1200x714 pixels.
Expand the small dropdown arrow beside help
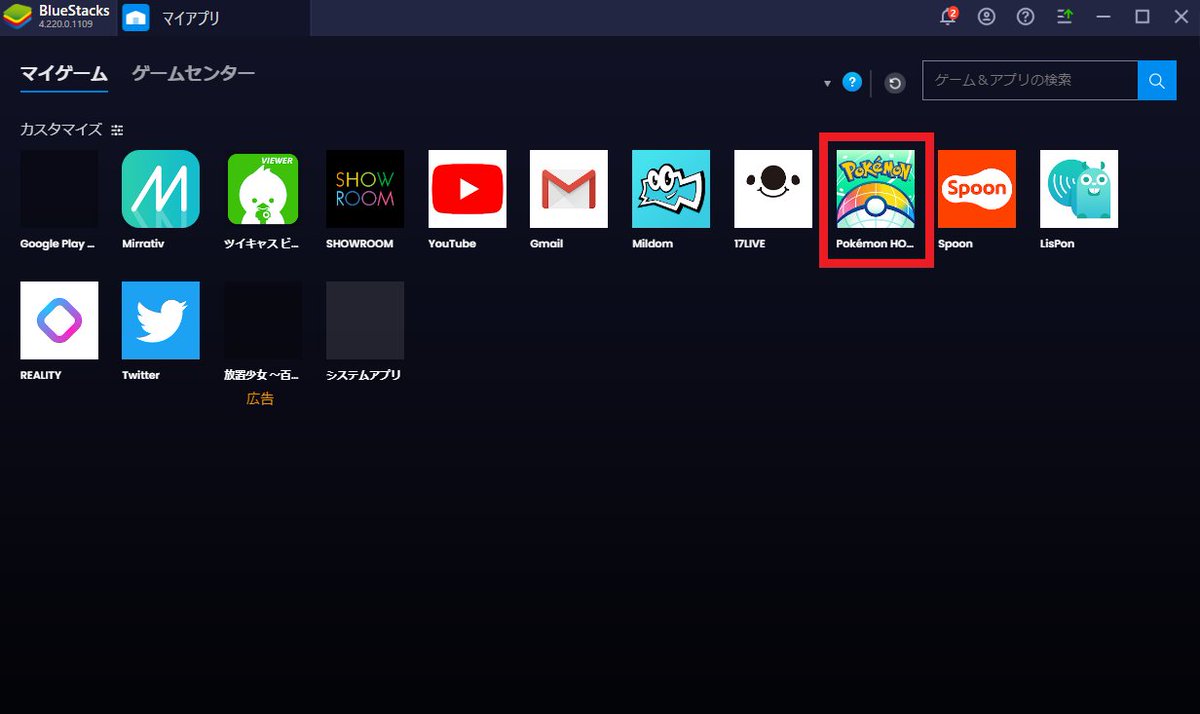coord(827,83)
